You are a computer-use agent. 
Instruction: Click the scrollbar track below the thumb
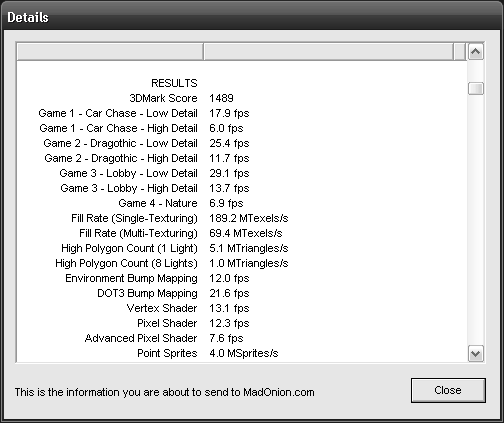pos(476,220)
